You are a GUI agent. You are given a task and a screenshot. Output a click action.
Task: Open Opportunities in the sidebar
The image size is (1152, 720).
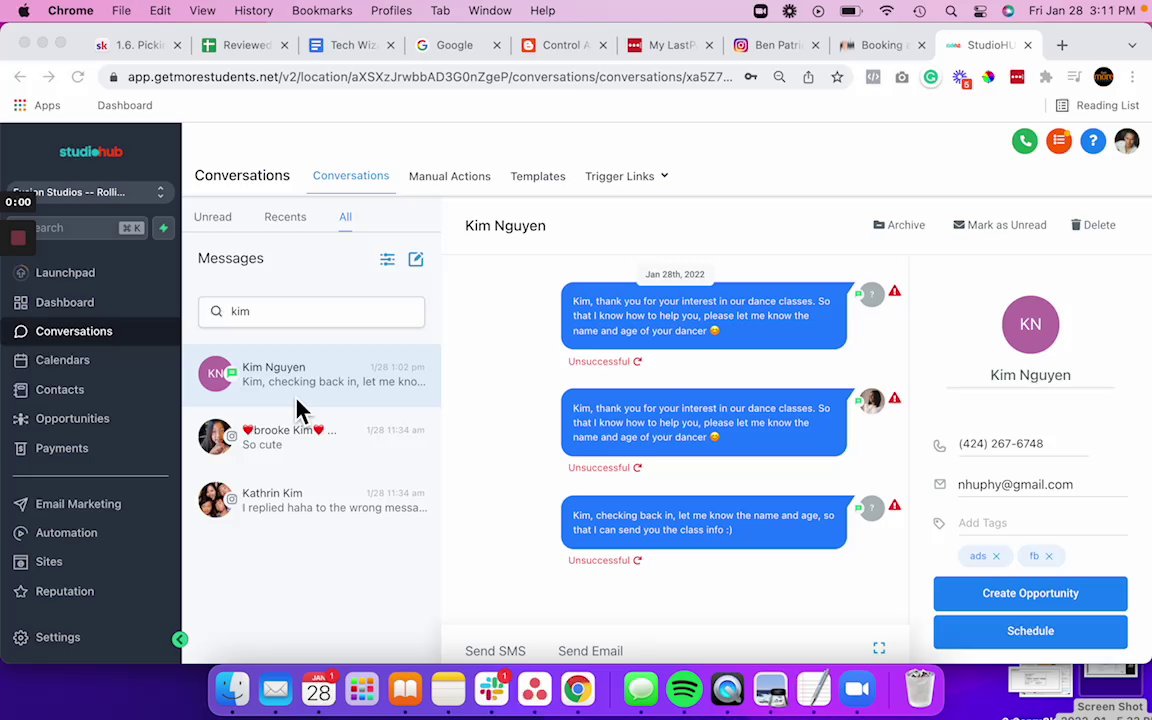tap(72, 419)
